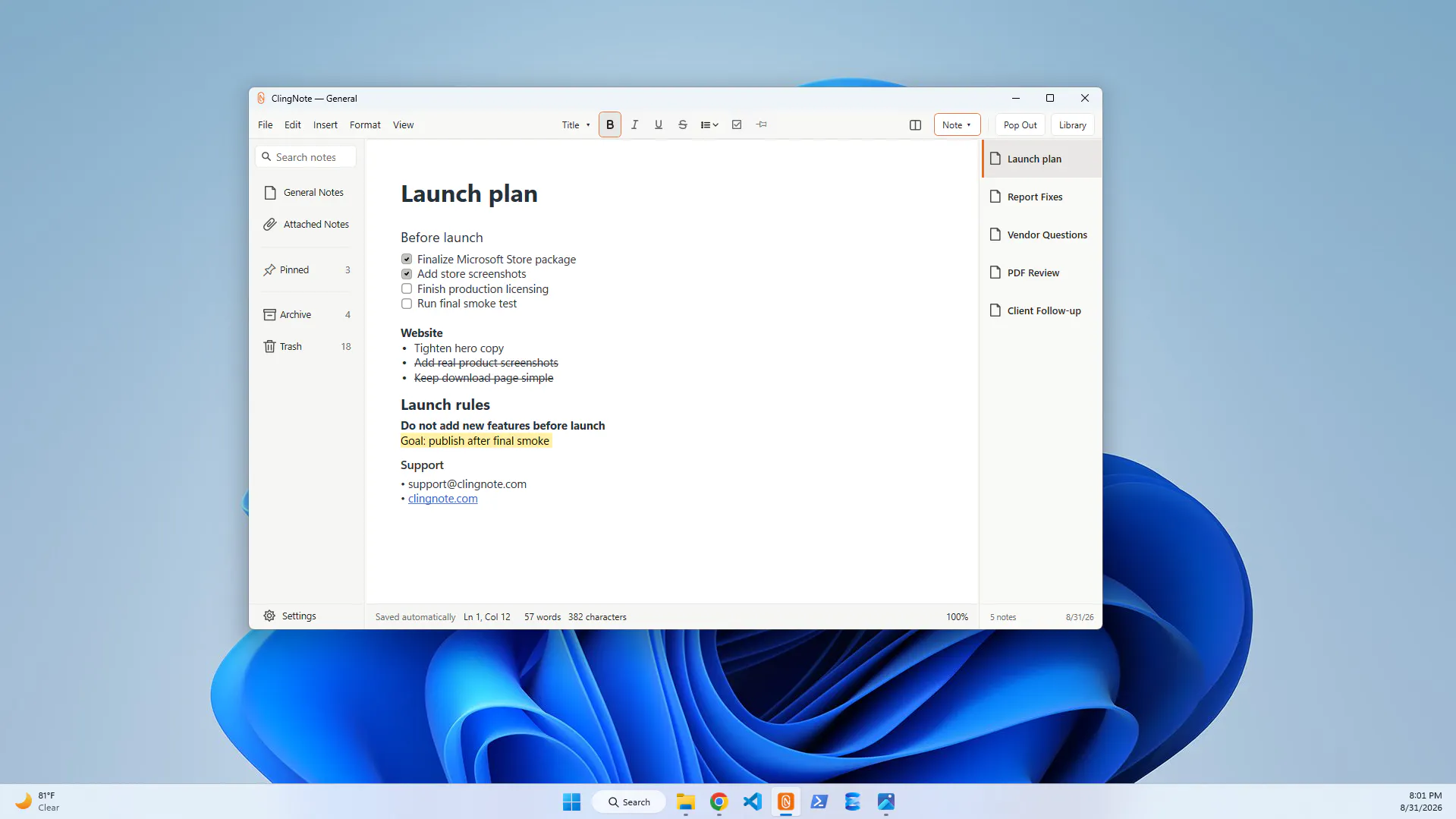Screen dimensions: 1456x819
Task: Click the 57 words status entry
Action: 542,617
